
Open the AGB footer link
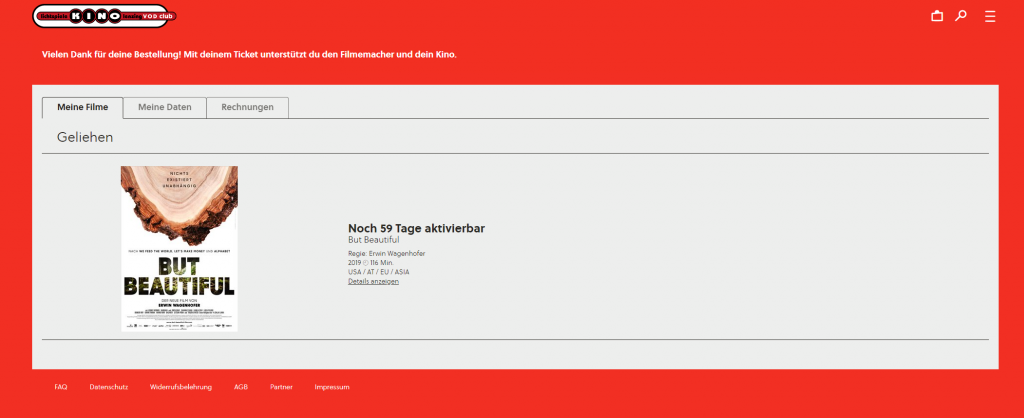coord(241,387)
